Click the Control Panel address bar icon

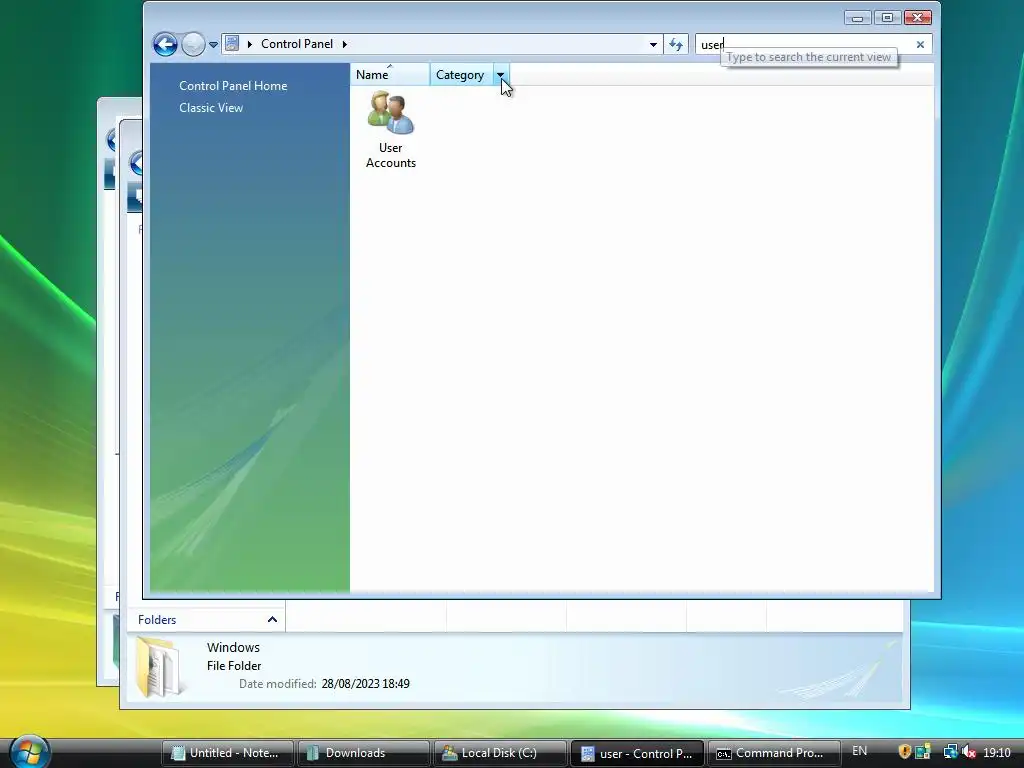point(232,44)
